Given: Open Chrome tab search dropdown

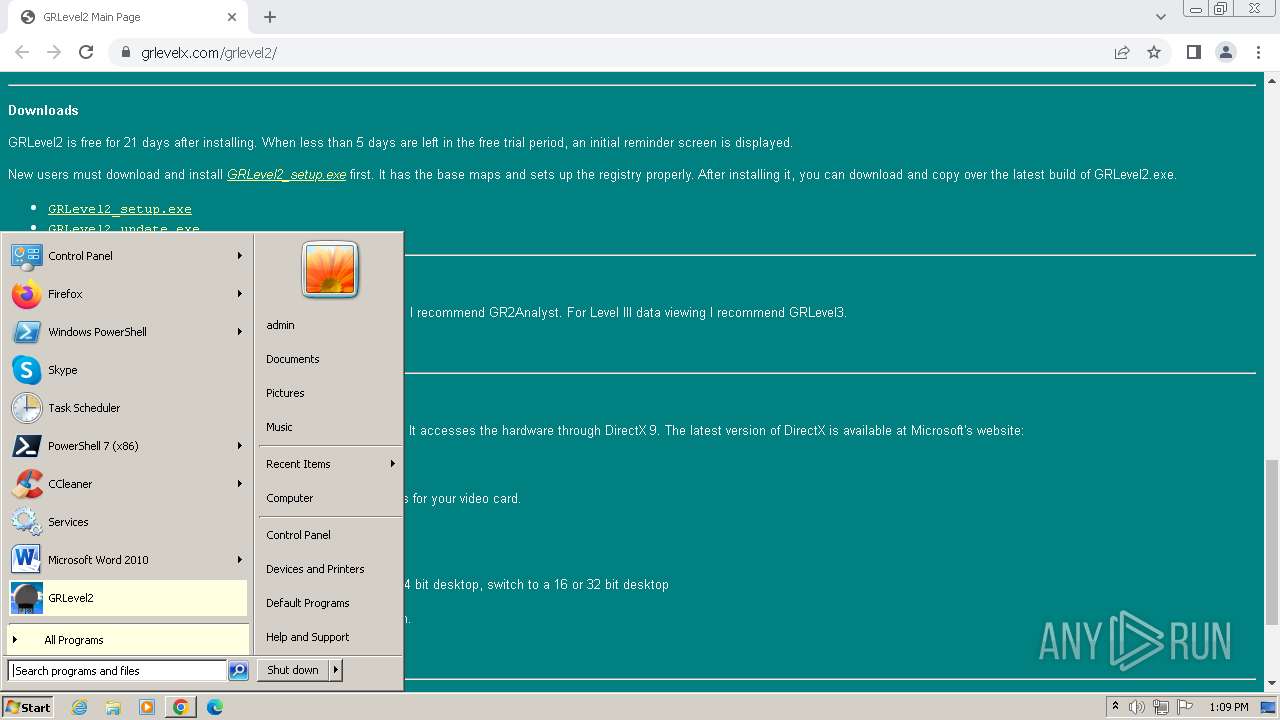Looking at the screenshot, I should coord(1160,17).
